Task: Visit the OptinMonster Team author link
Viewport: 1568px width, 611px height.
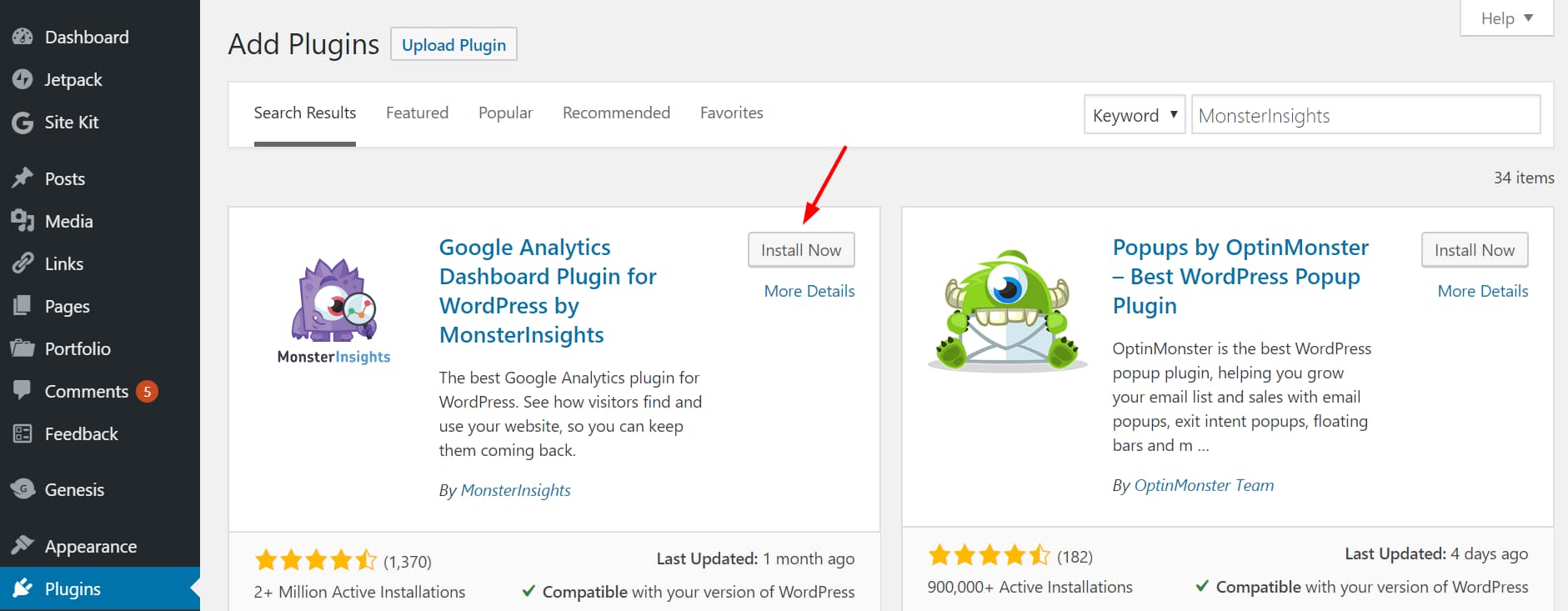Action: coord(1204,485)
